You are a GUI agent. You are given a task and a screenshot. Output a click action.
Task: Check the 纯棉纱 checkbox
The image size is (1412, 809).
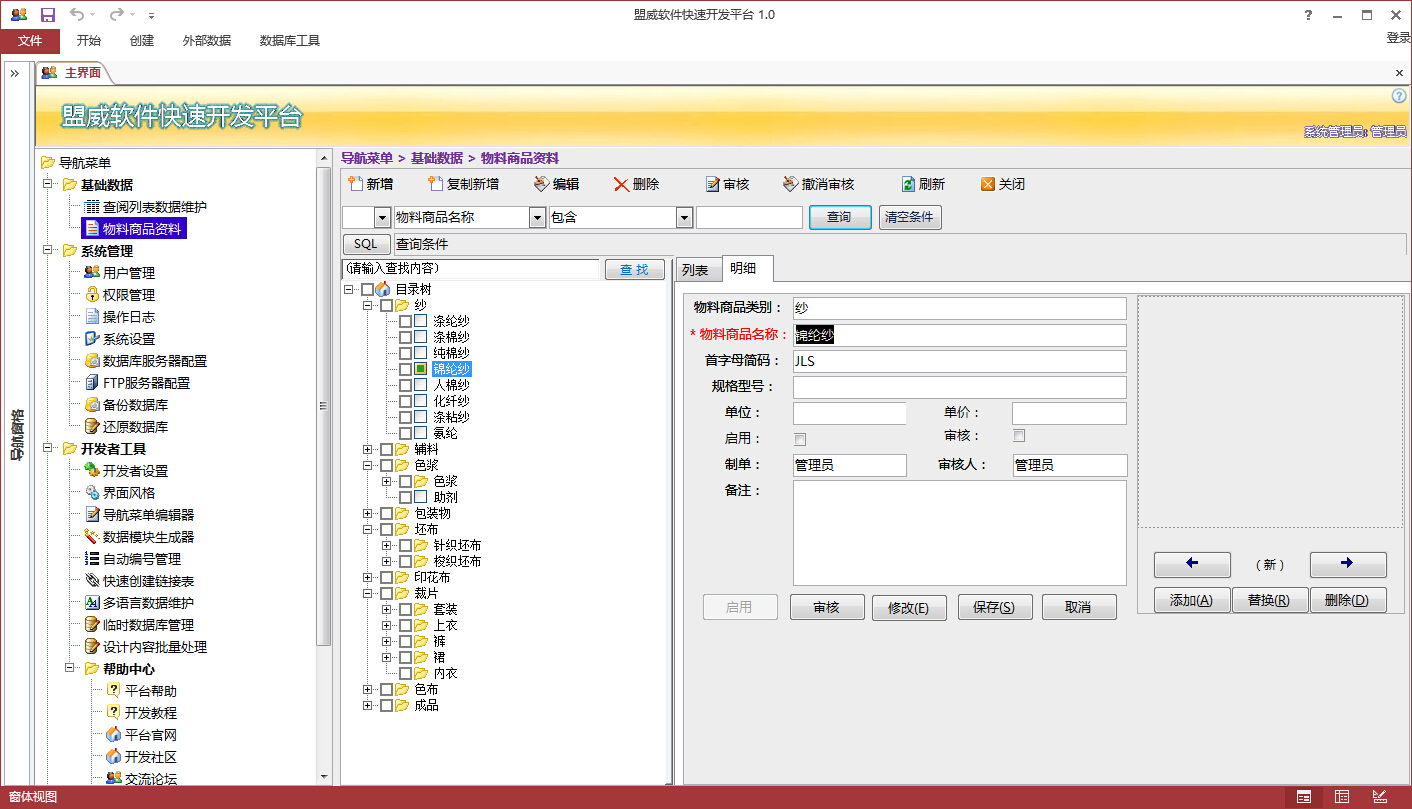(x=405, y=353)
